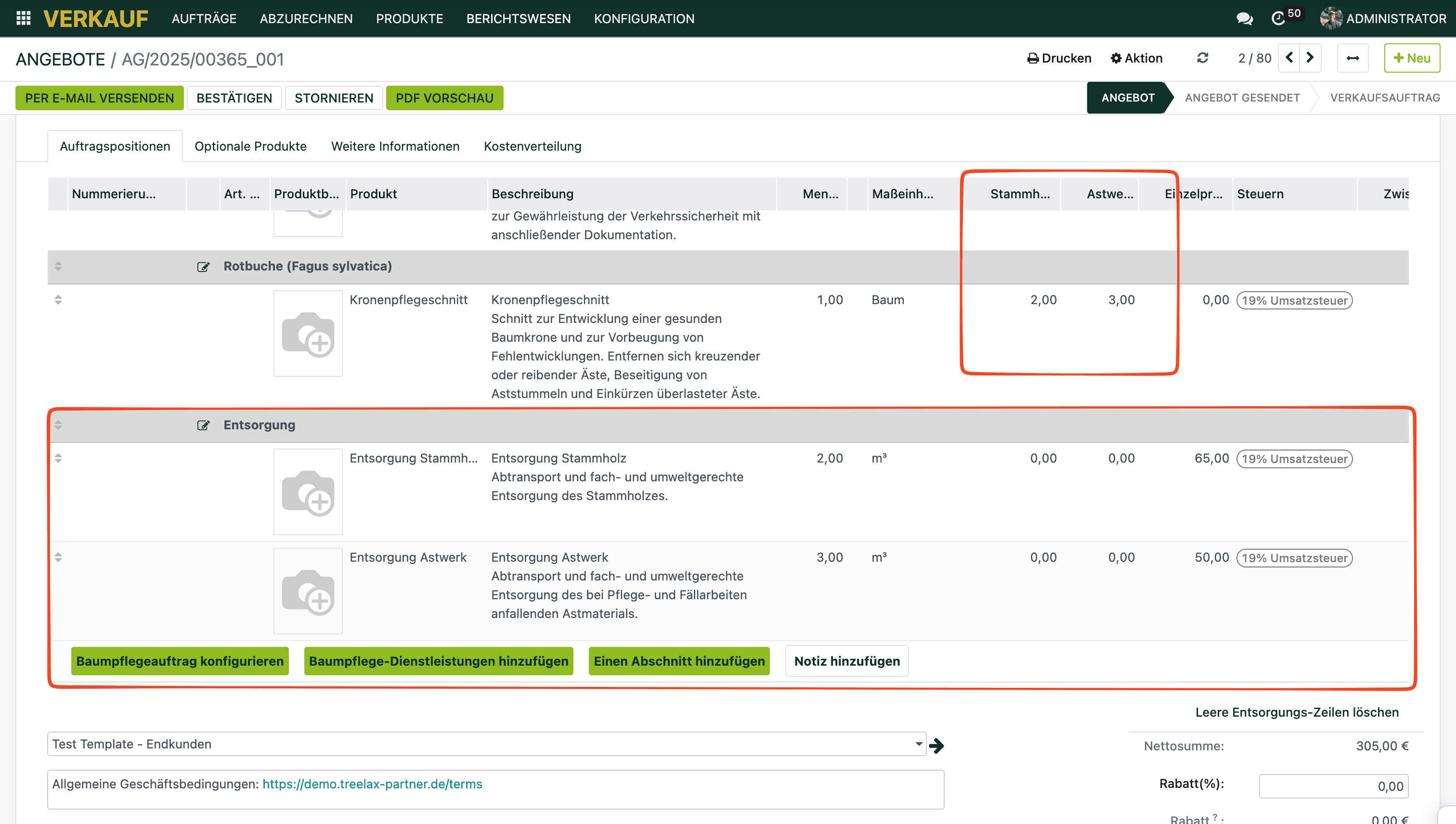Click the Entsorgung Stammholz image placeholder
The width and height of the screenshot is (1456, 824).
[308, 491]
